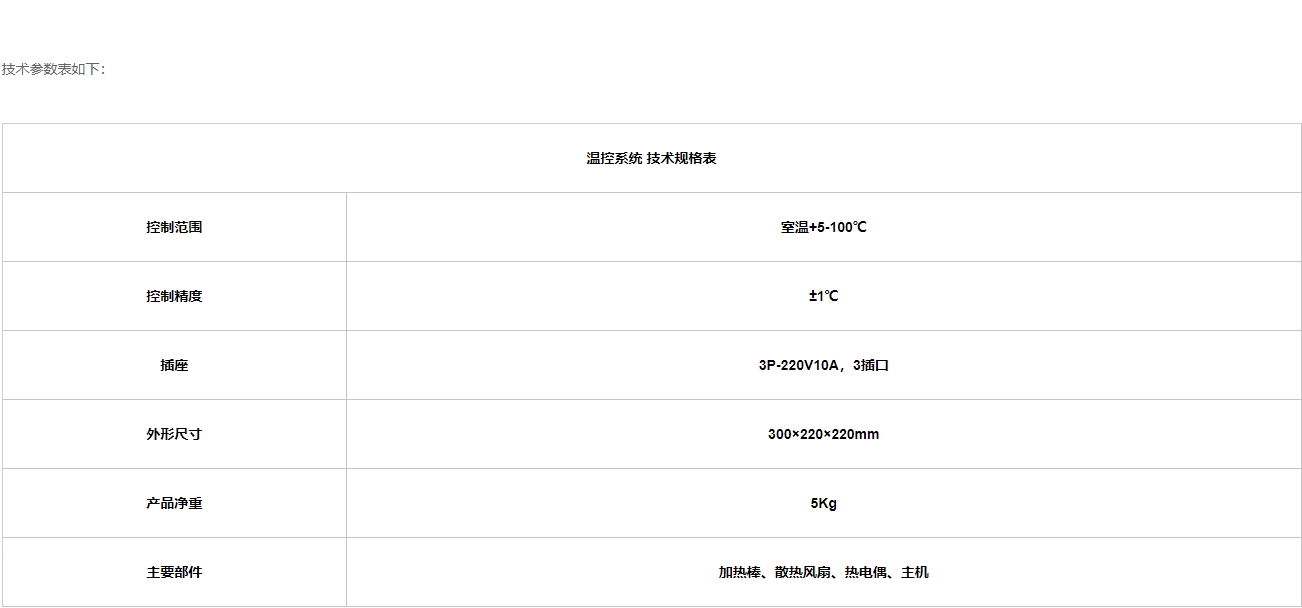
Task: Select the 插座 row label
Action: point(174,365)
